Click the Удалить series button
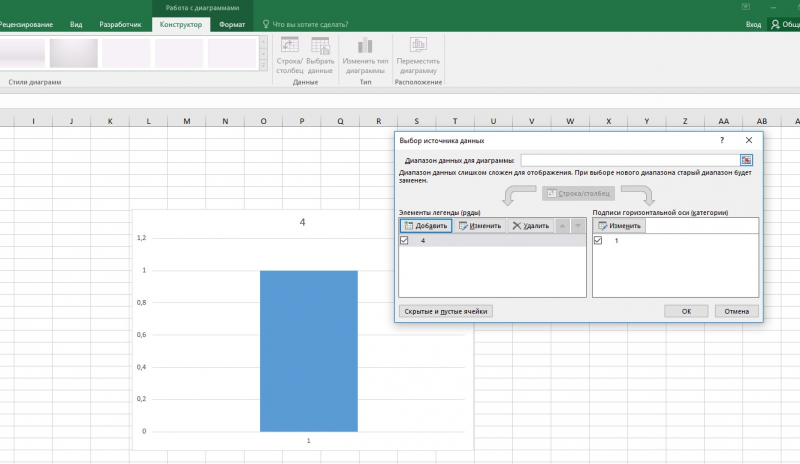The width and height of the screenshot is (800, 464). 531,226
